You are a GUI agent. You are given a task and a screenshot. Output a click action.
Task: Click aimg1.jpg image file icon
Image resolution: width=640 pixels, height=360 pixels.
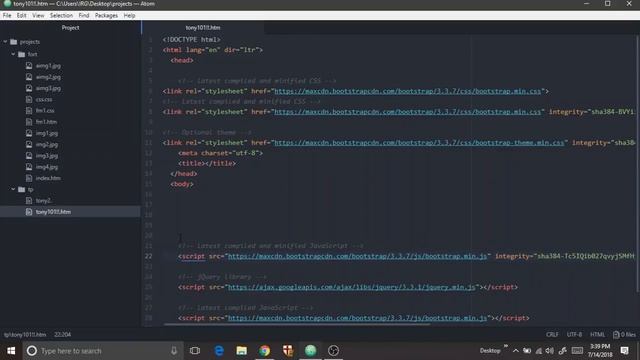tap(29, 66)
